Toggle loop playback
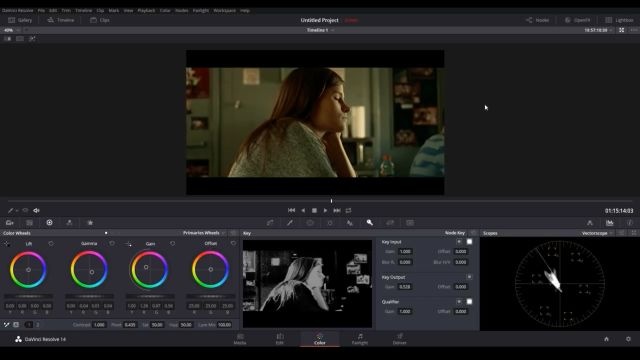This screenshot has height=360, width=640. [x=348, y=210]
